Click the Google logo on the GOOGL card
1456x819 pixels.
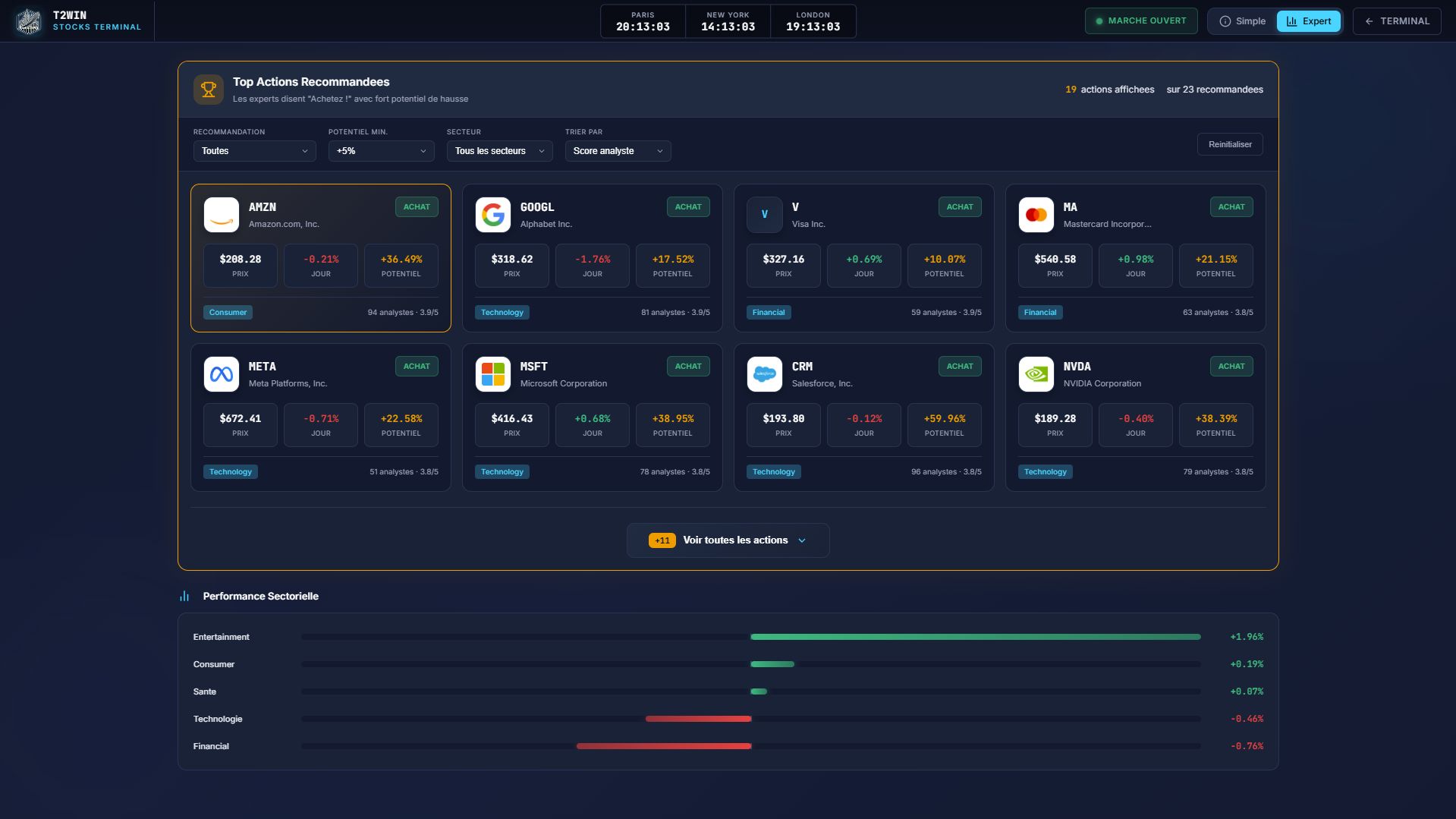(492, 215)
